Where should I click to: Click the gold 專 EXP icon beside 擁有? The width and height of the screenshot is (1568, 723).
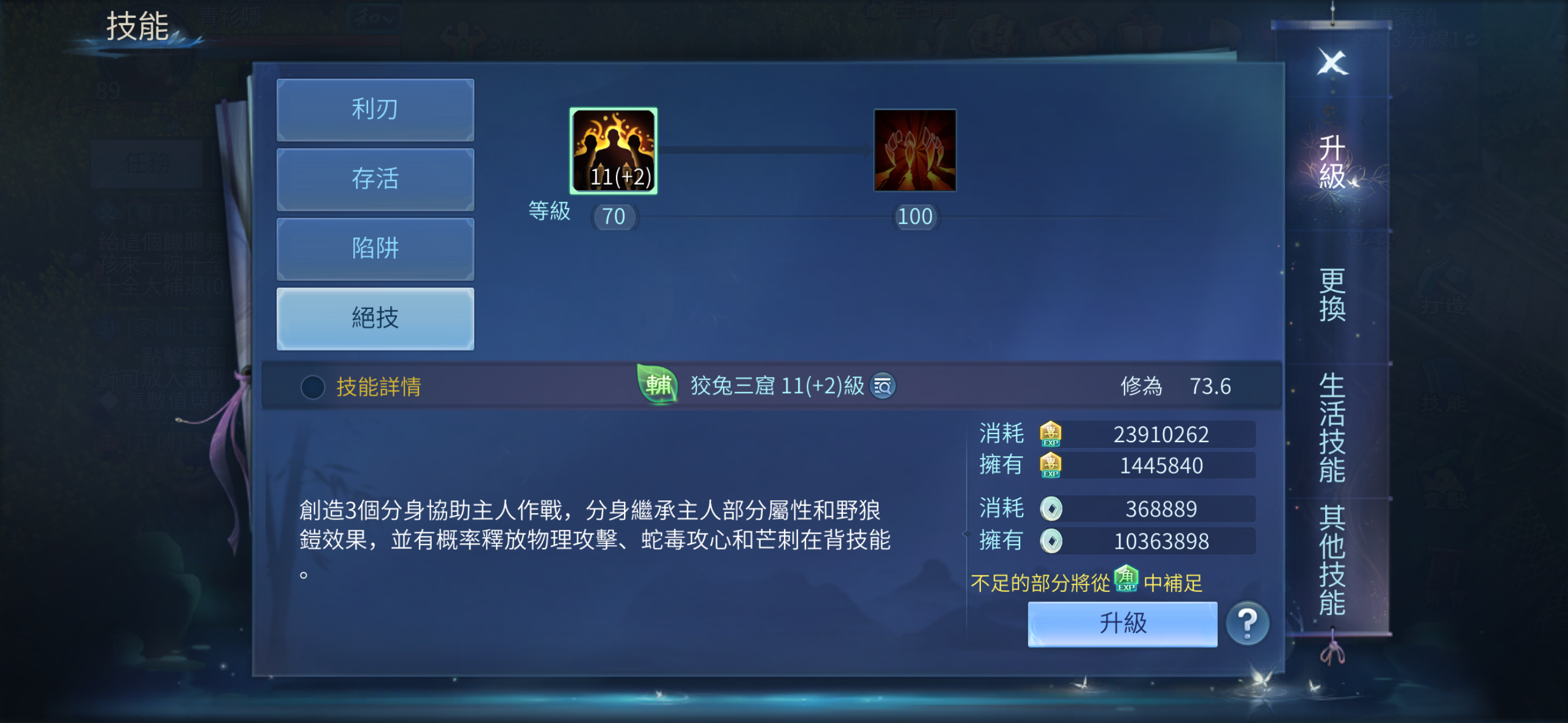point(1050,465)
